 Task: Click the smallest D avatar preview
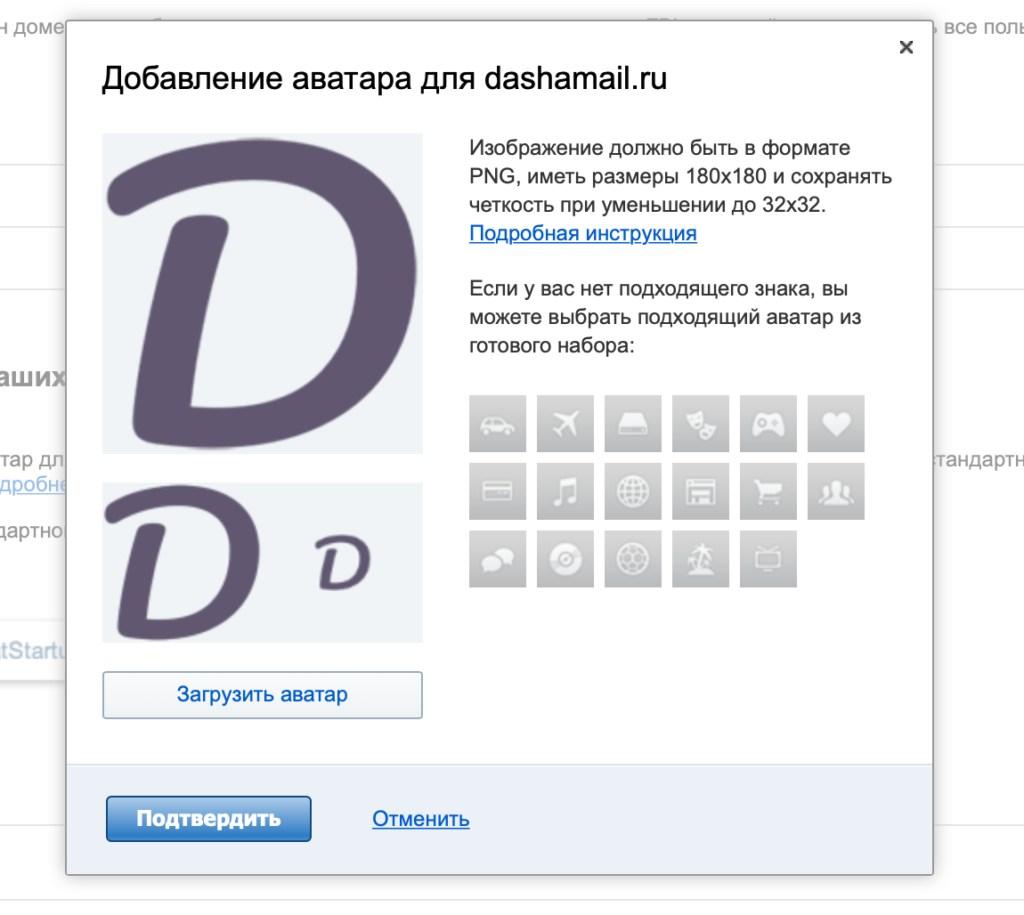click(x=342, y=562)
